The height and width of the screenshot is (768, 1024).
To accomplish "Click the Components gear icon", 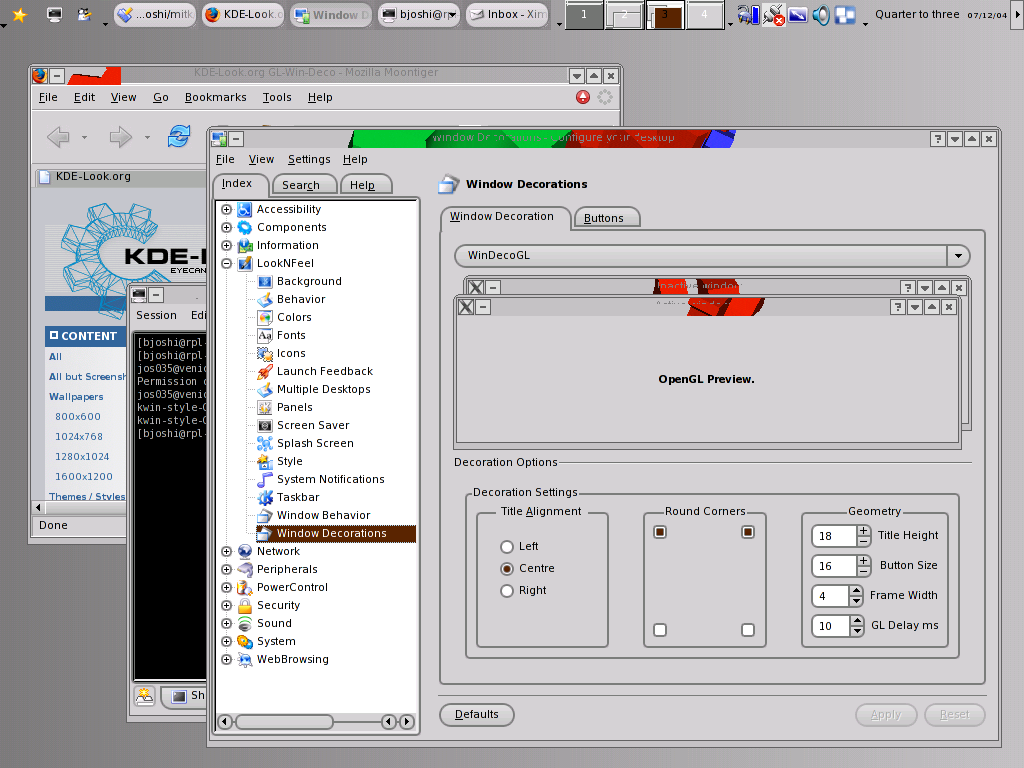I will coord(245,227).
